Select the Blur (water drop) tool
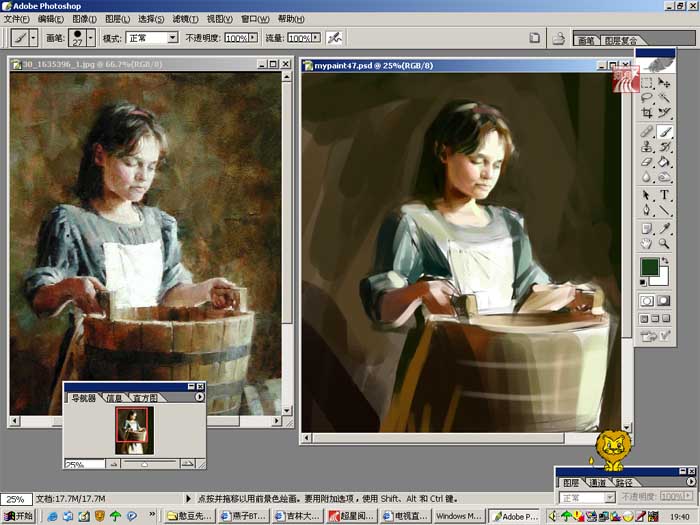 [647, 177]
